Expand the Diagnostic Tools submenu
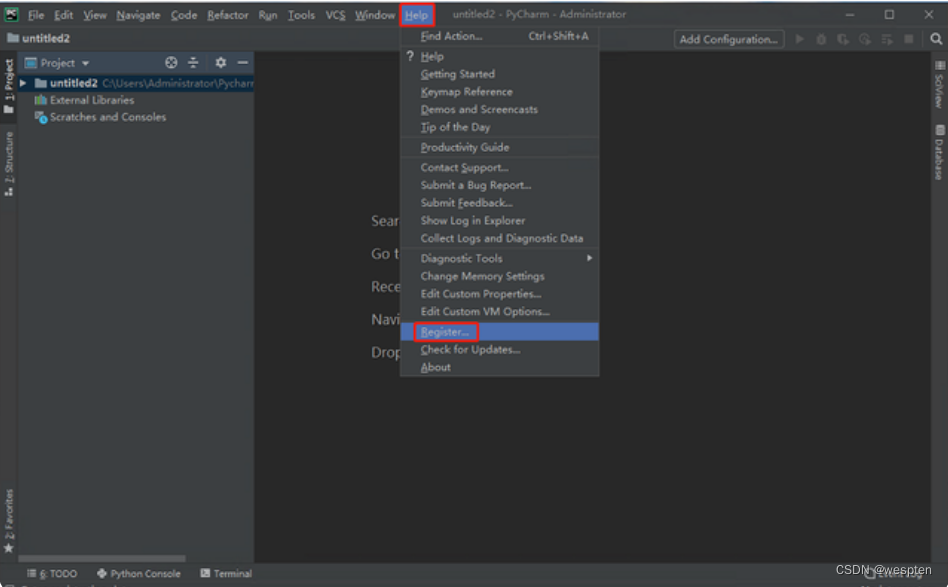 (499, 259)
